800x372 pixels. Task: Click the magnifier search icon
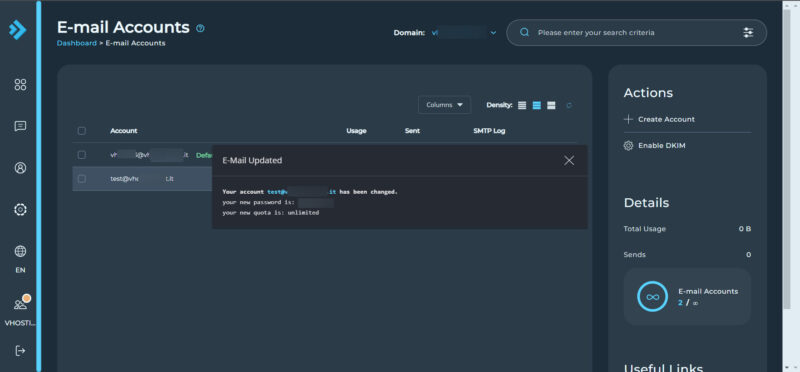click(x=524, y=33)
